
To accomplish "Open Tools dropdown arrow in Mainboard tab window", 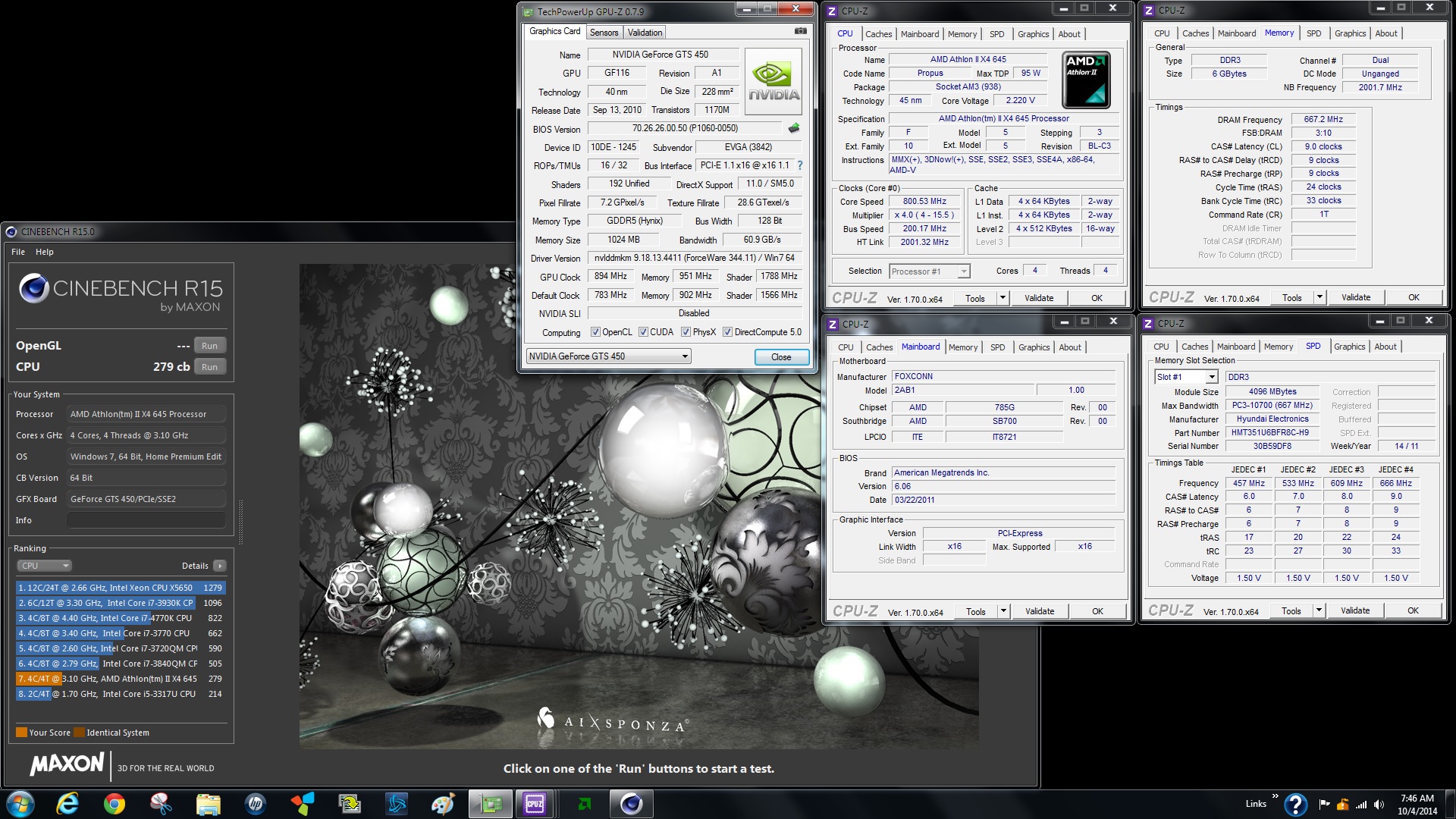I will (1003, 611).
